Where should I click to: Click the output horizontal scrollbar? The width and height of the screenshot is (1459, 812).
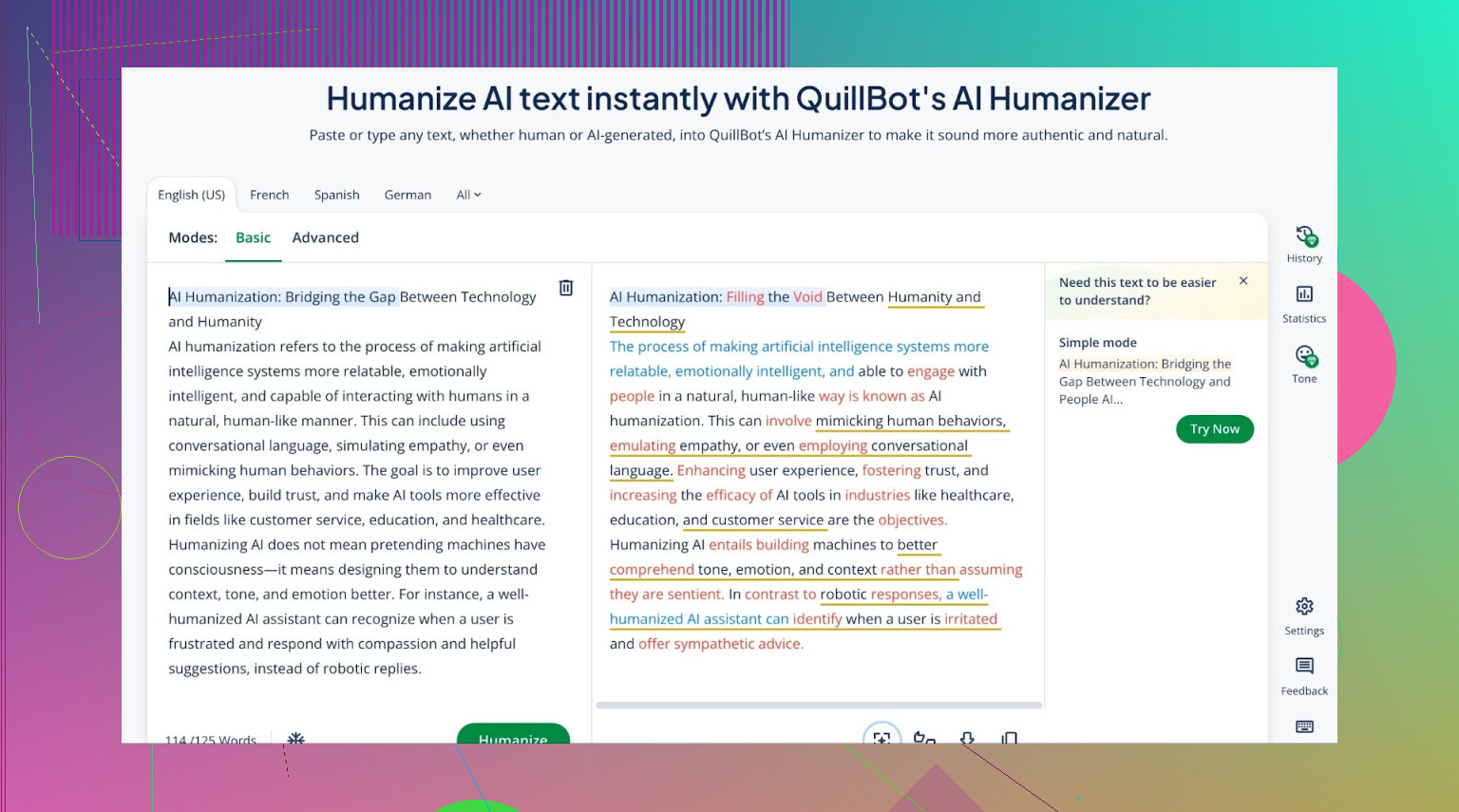[x=818, y=706]
